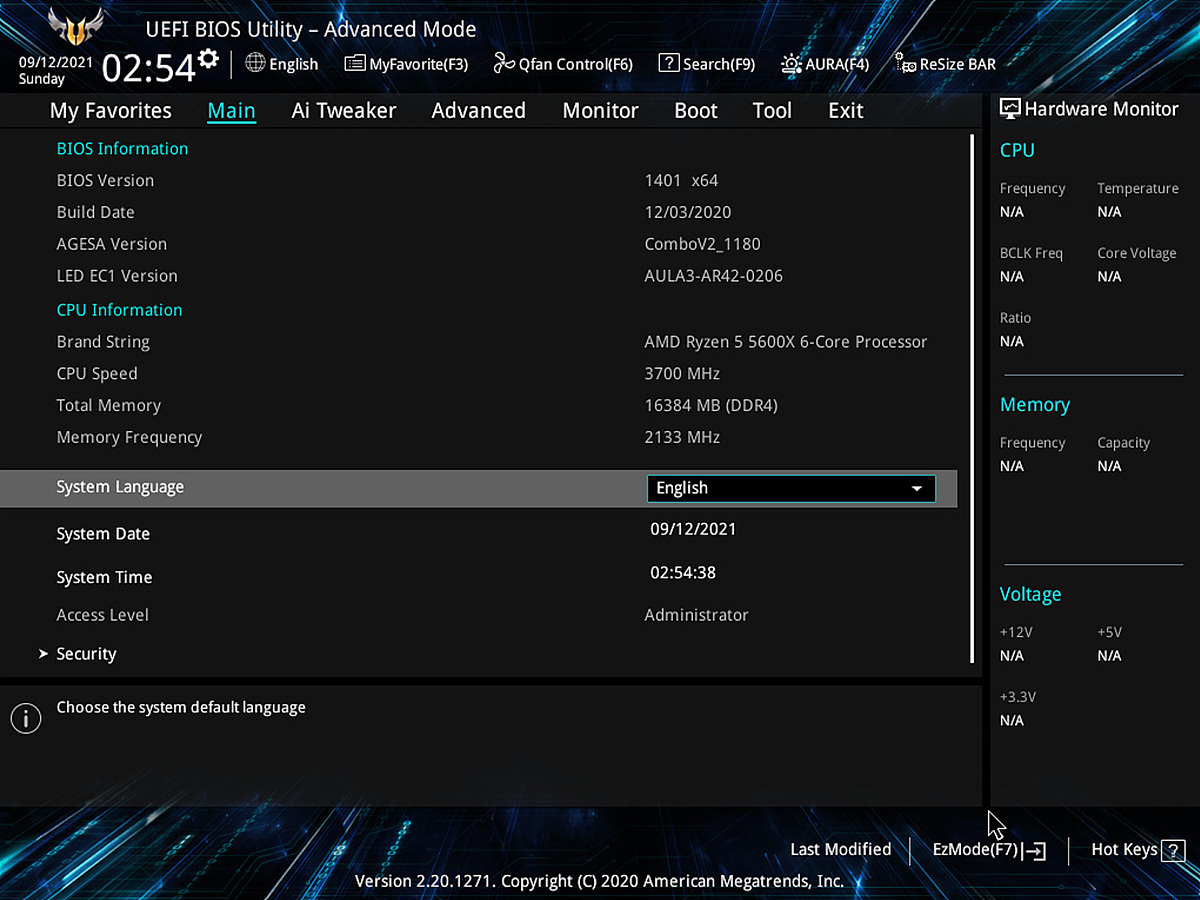Click the ReSize BAR label

(x=958, y=64)
